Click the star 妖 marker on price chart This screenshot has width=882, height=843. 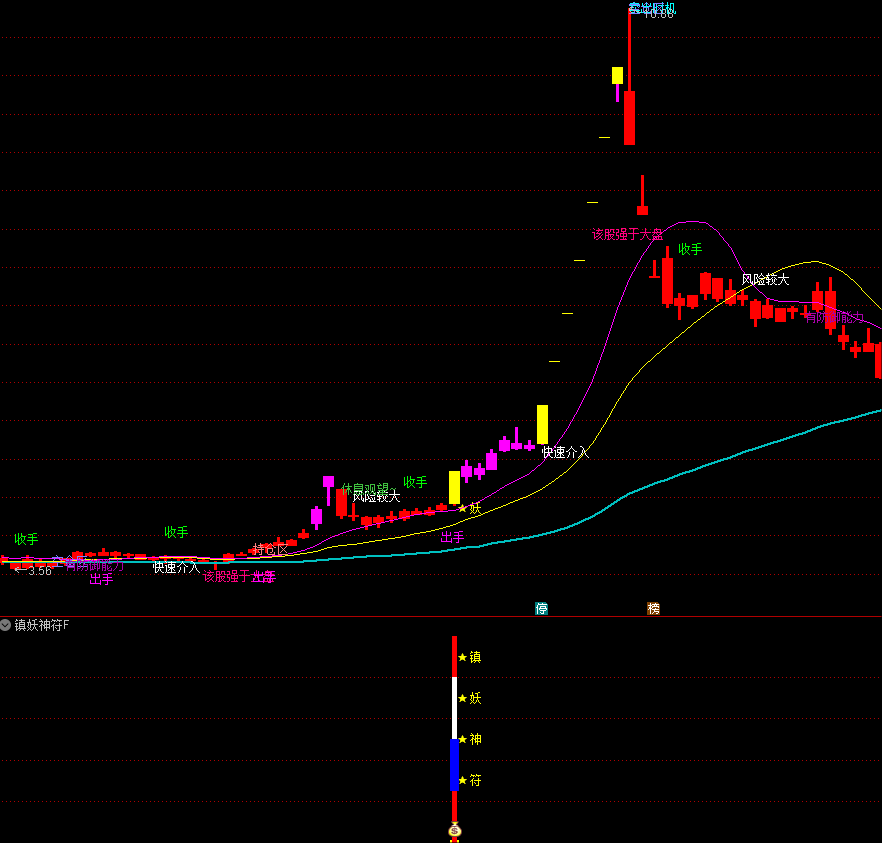tap(462, 509)
